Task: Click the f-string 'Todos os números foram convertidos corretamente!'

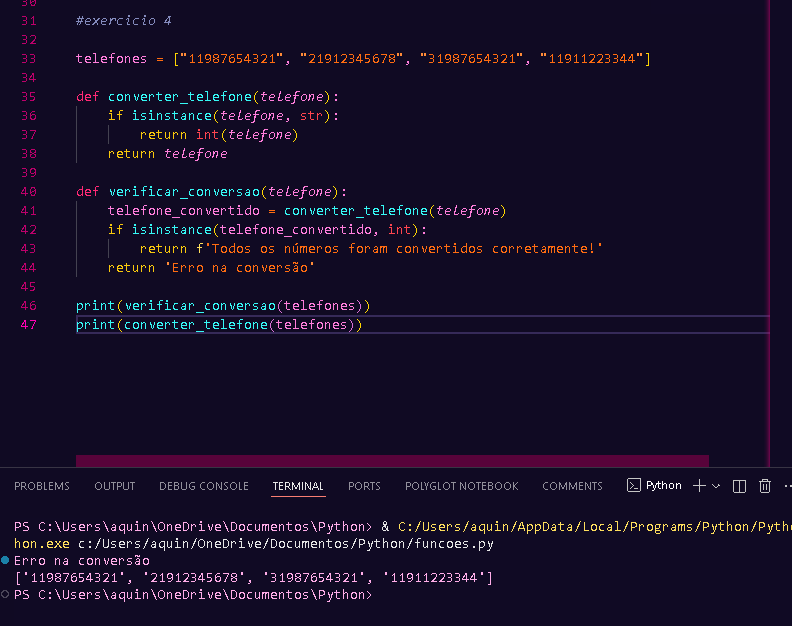Action: 399,249
